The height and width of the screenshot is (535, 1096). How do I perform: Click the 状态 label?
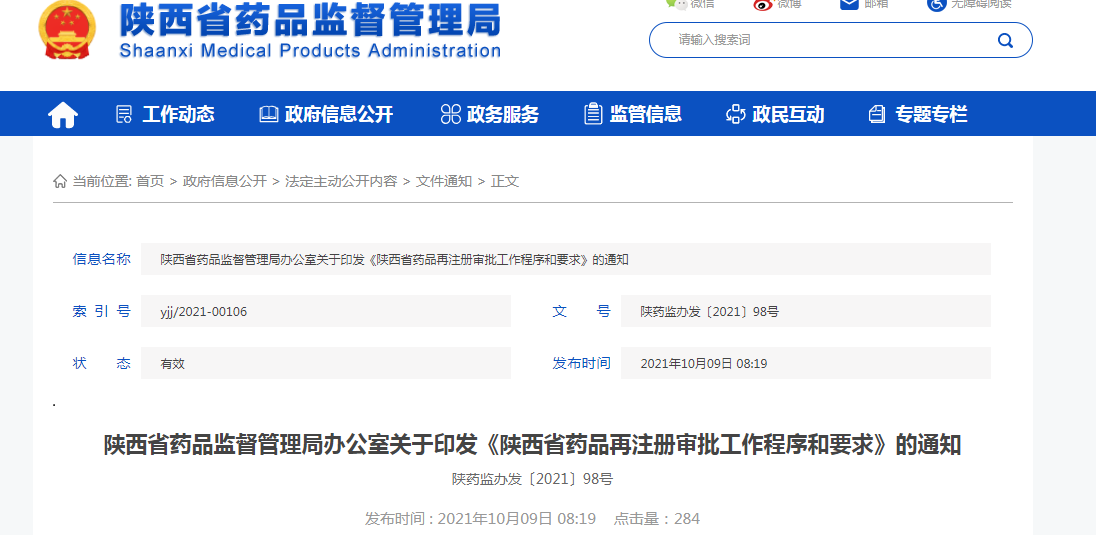(x=101, y=363)
